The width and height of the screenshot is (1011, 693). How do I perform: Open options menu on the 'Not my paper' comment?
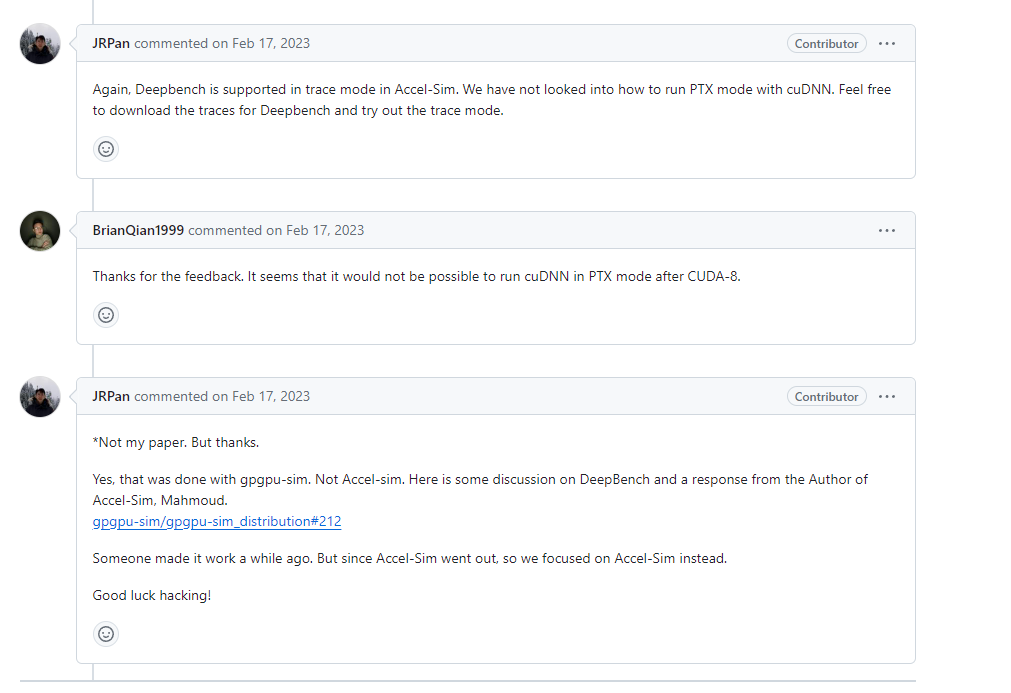coord(887,397)
